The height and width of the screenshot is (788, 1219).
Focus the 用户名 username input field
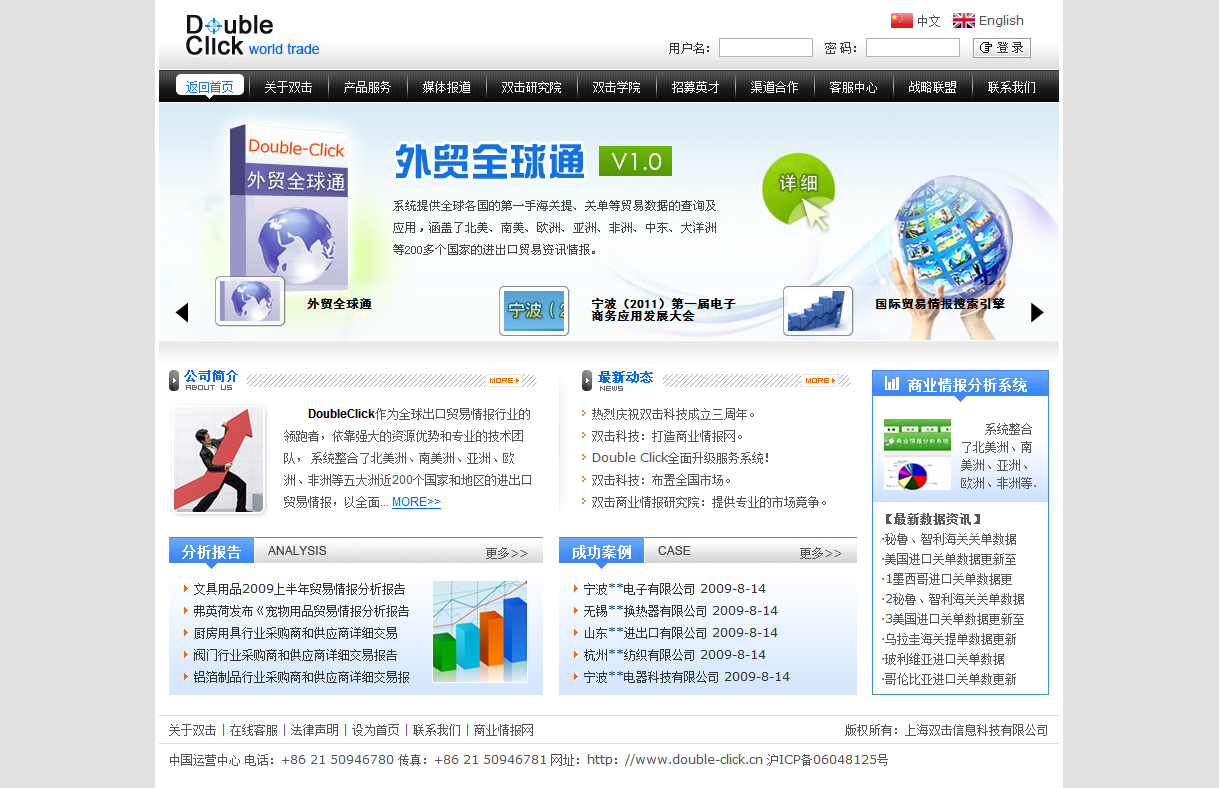click(766, 48)
